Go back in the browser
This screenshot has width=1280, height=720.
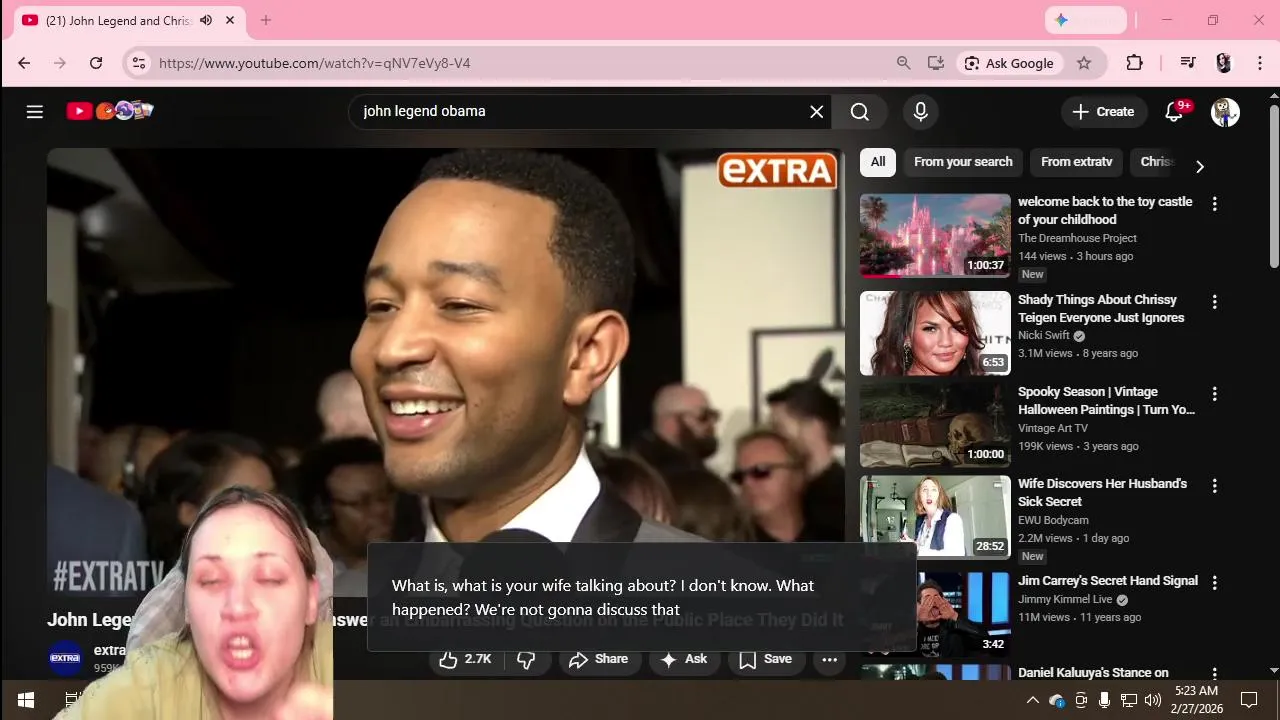point(24,63)
